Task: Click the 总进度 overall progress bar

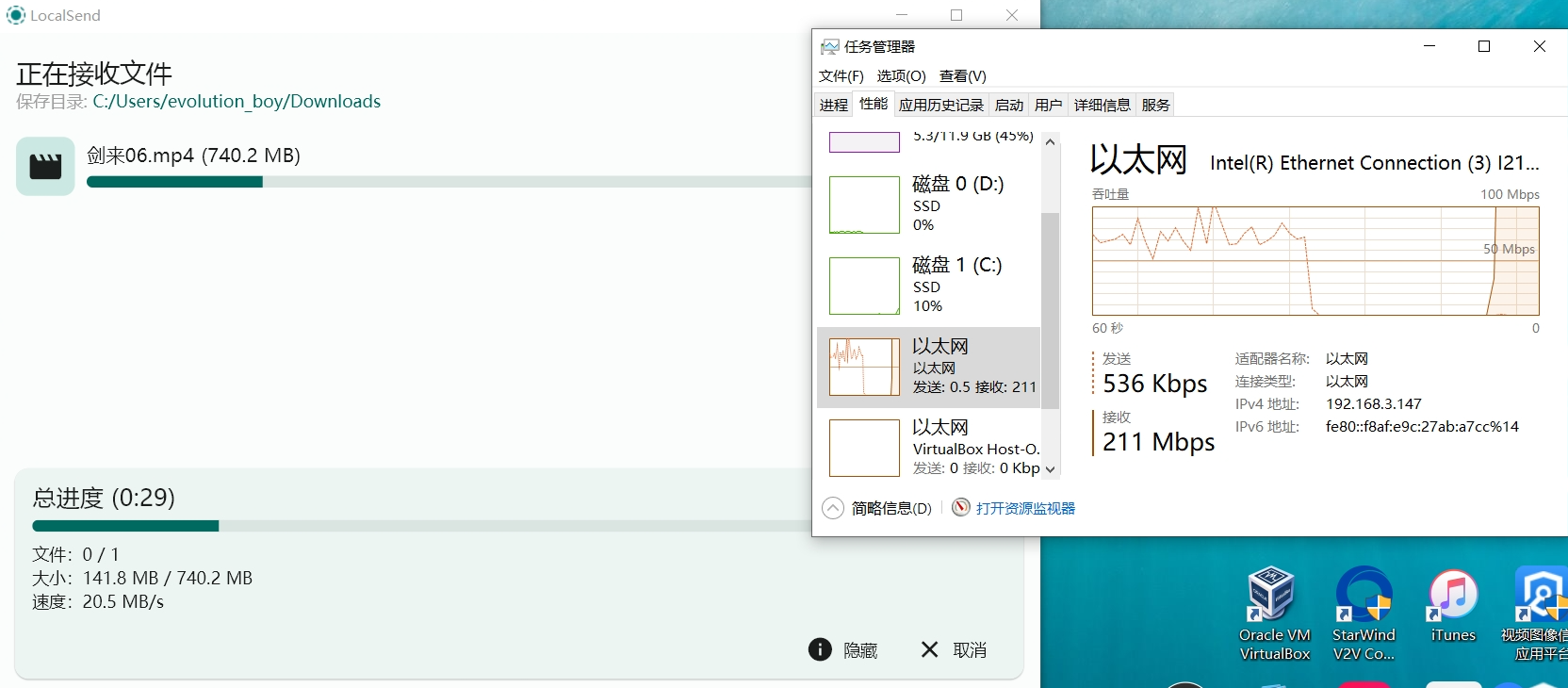Action: click(x=422, y=526)
